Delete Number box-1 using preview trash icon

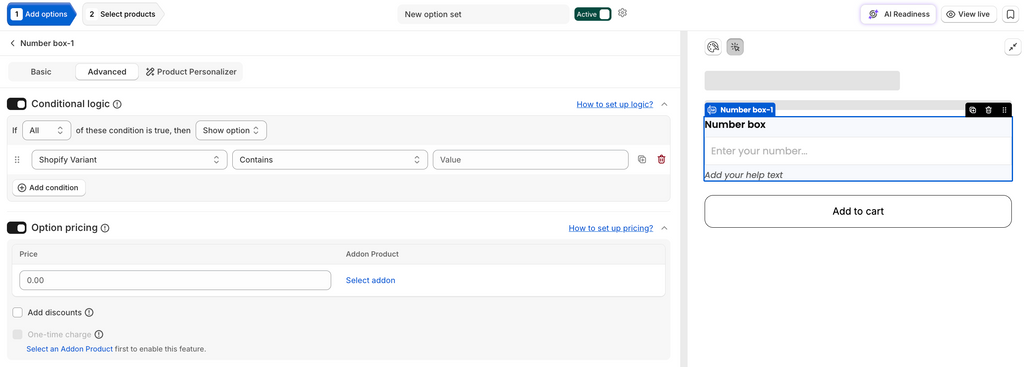tap(989, 110)
